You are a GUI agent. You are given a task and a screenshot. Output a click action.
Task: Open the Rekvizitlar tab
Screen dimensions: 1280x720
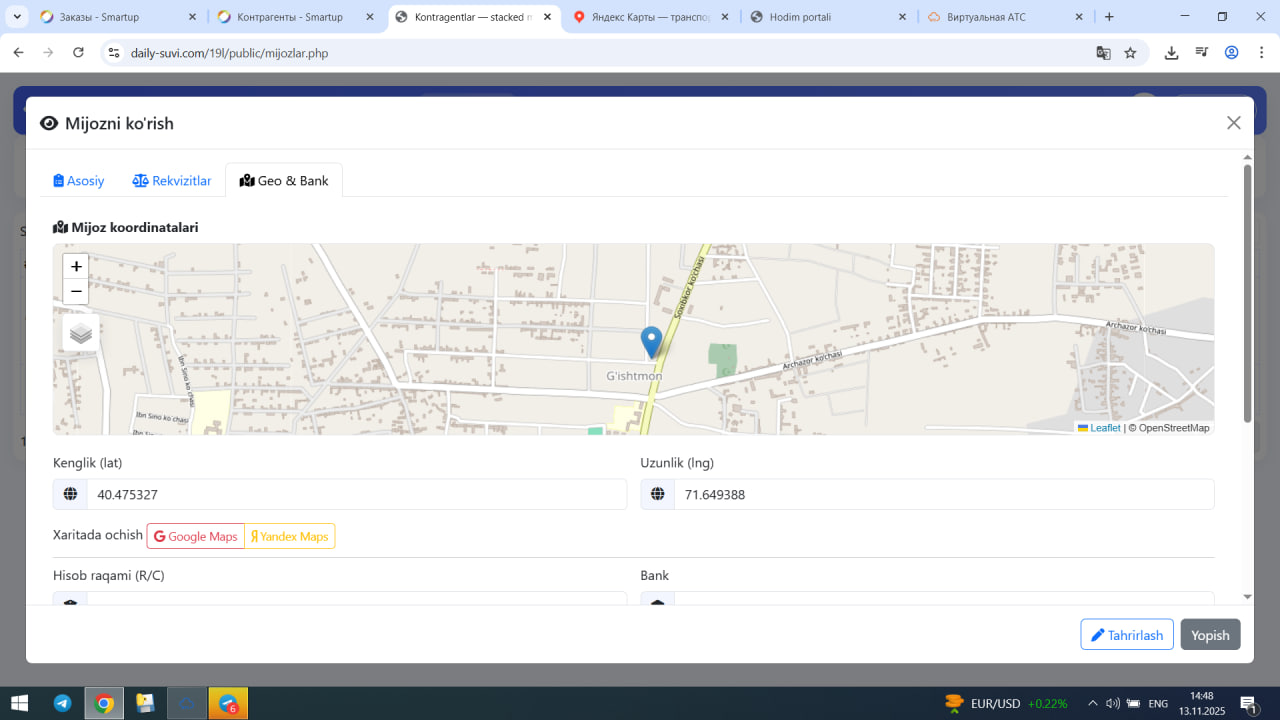click(x=172, y=181)
